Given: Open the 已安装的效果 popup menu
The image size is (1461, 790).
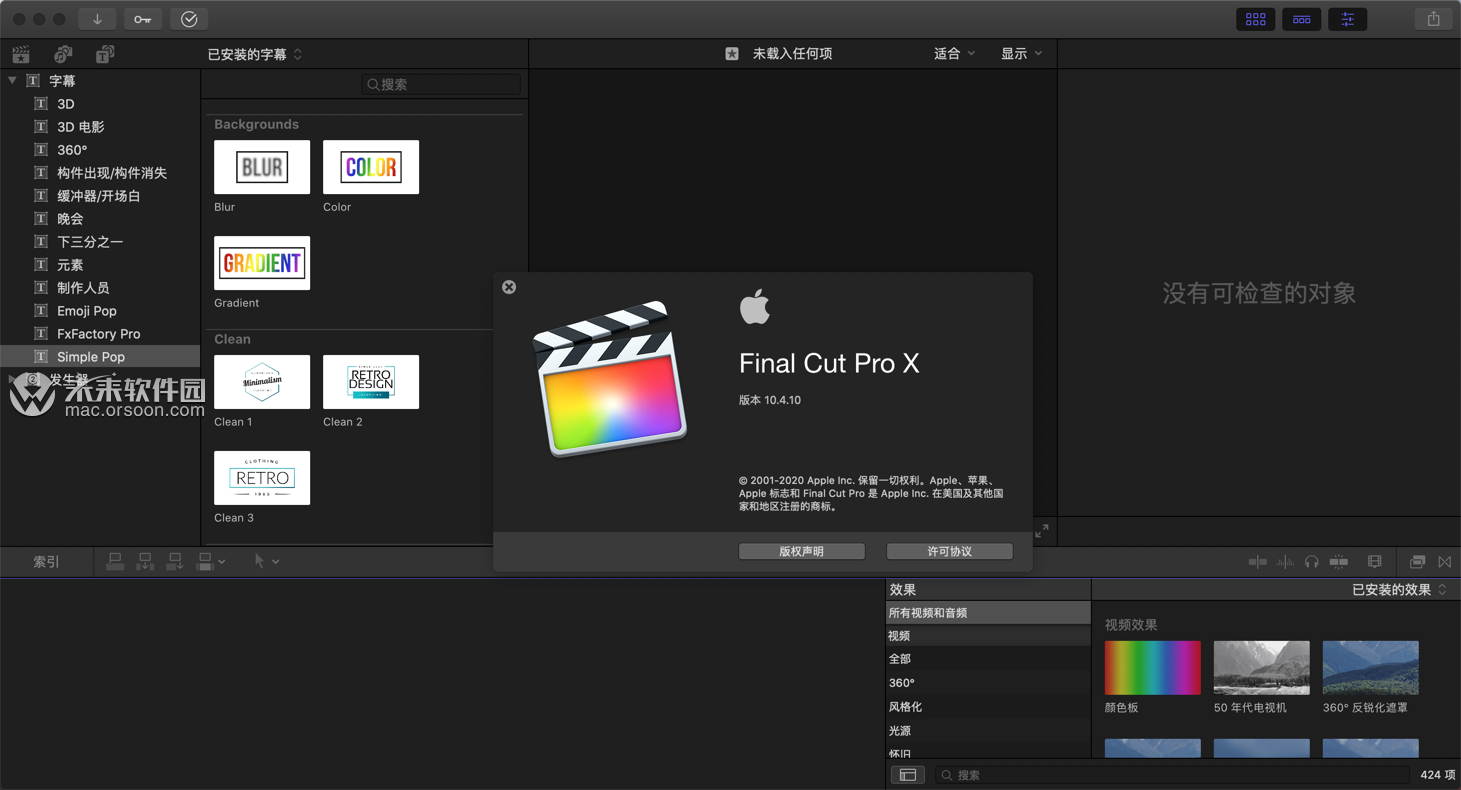Looking at the screenshot, I should [1400, 590].
